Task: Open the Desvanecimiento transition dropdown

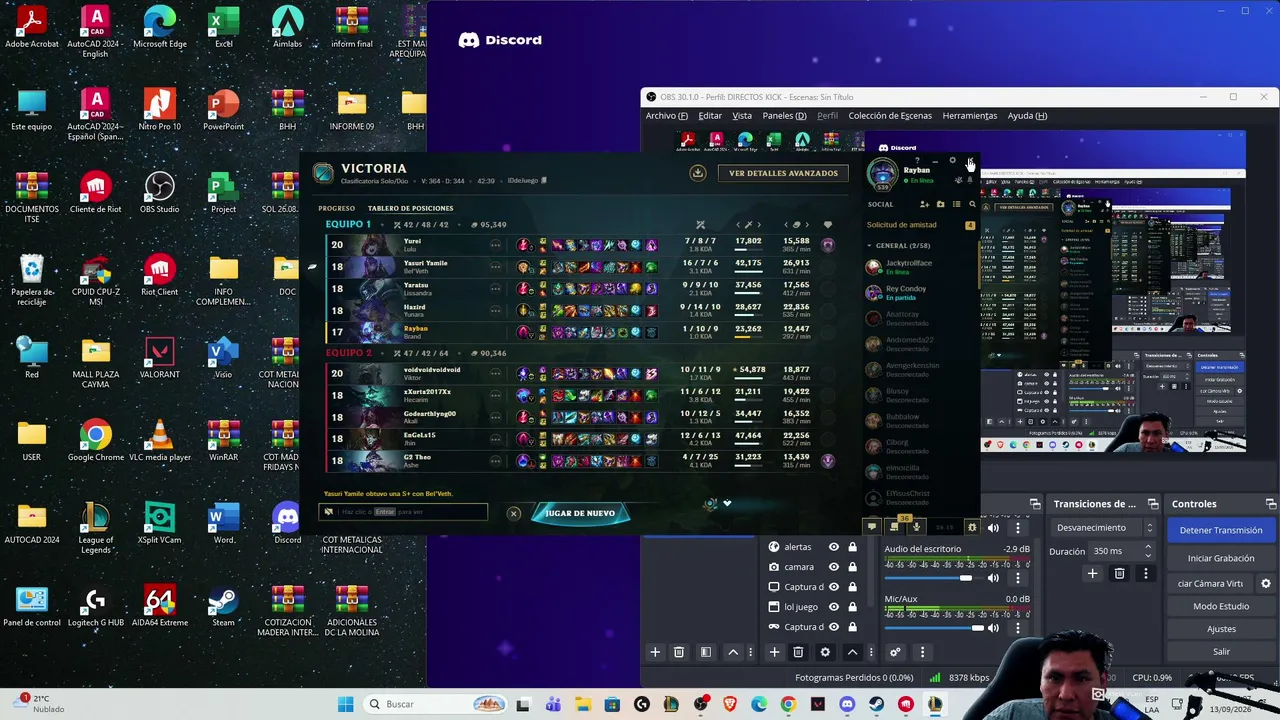Action: click(1106, 528)
